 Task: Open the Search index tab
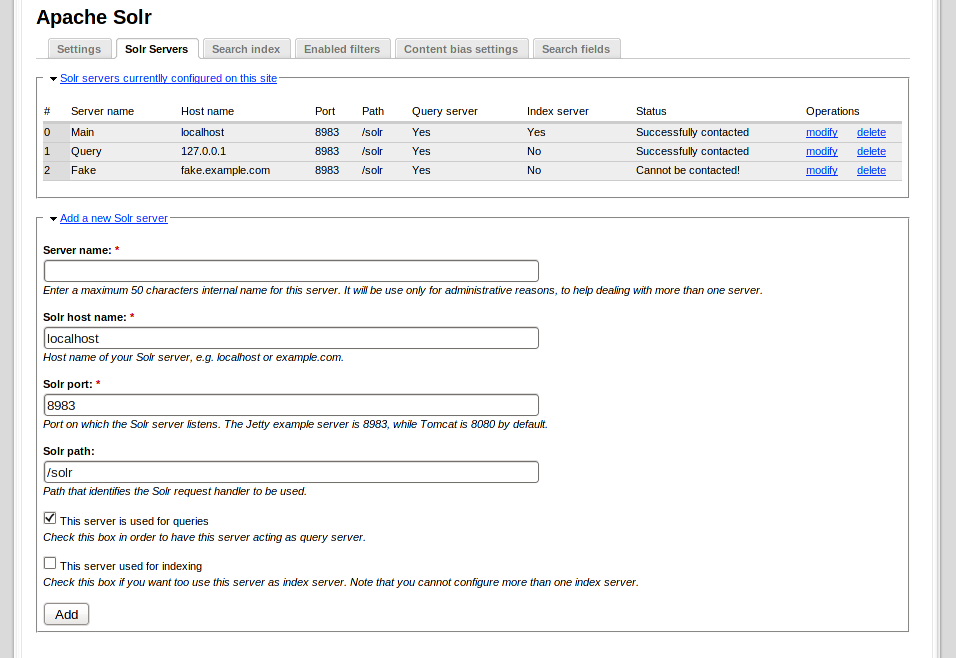[x=245, y=49]
